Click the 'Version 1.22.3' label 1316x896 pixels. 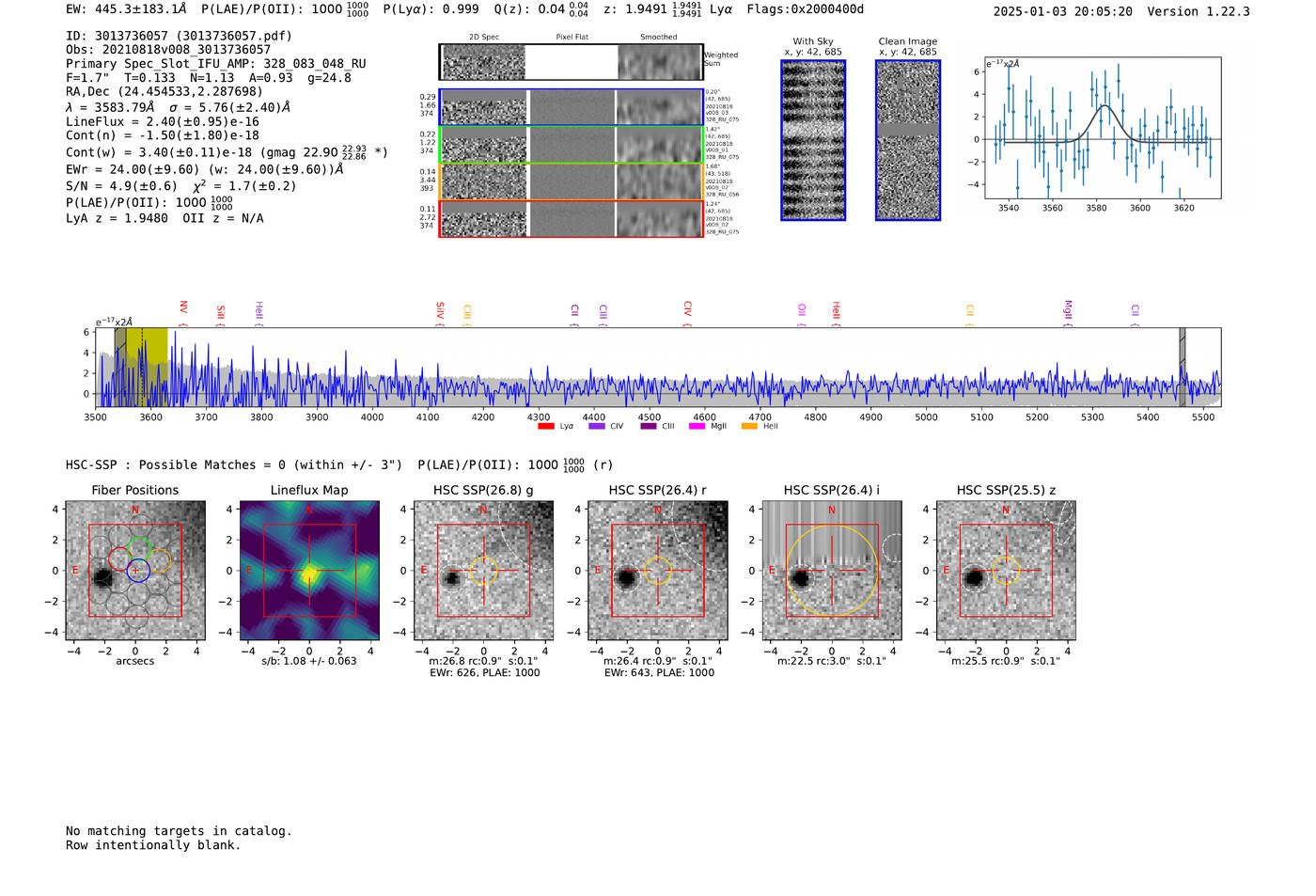(1198, 11)
